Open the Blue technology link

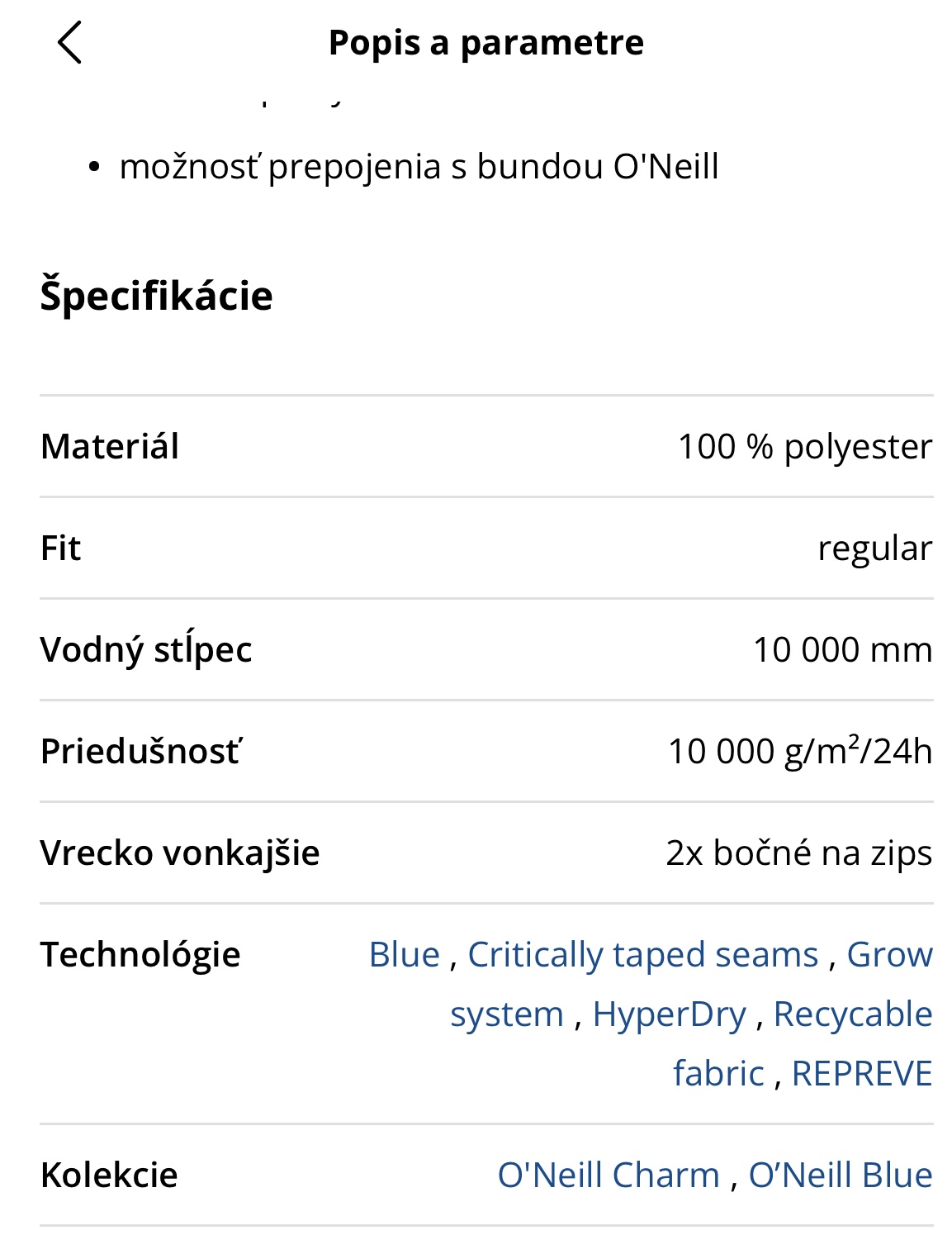(405, 954)
